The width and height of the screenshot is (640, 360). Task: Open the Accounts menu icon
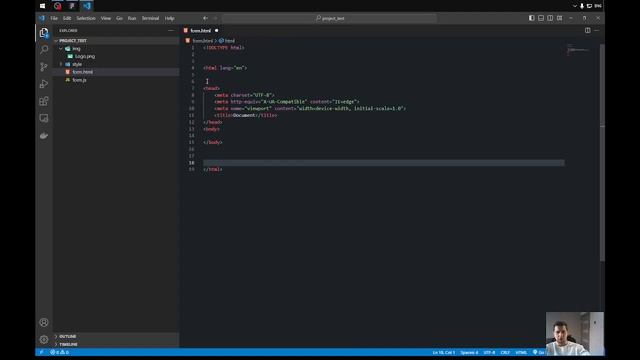coord(44,322)
